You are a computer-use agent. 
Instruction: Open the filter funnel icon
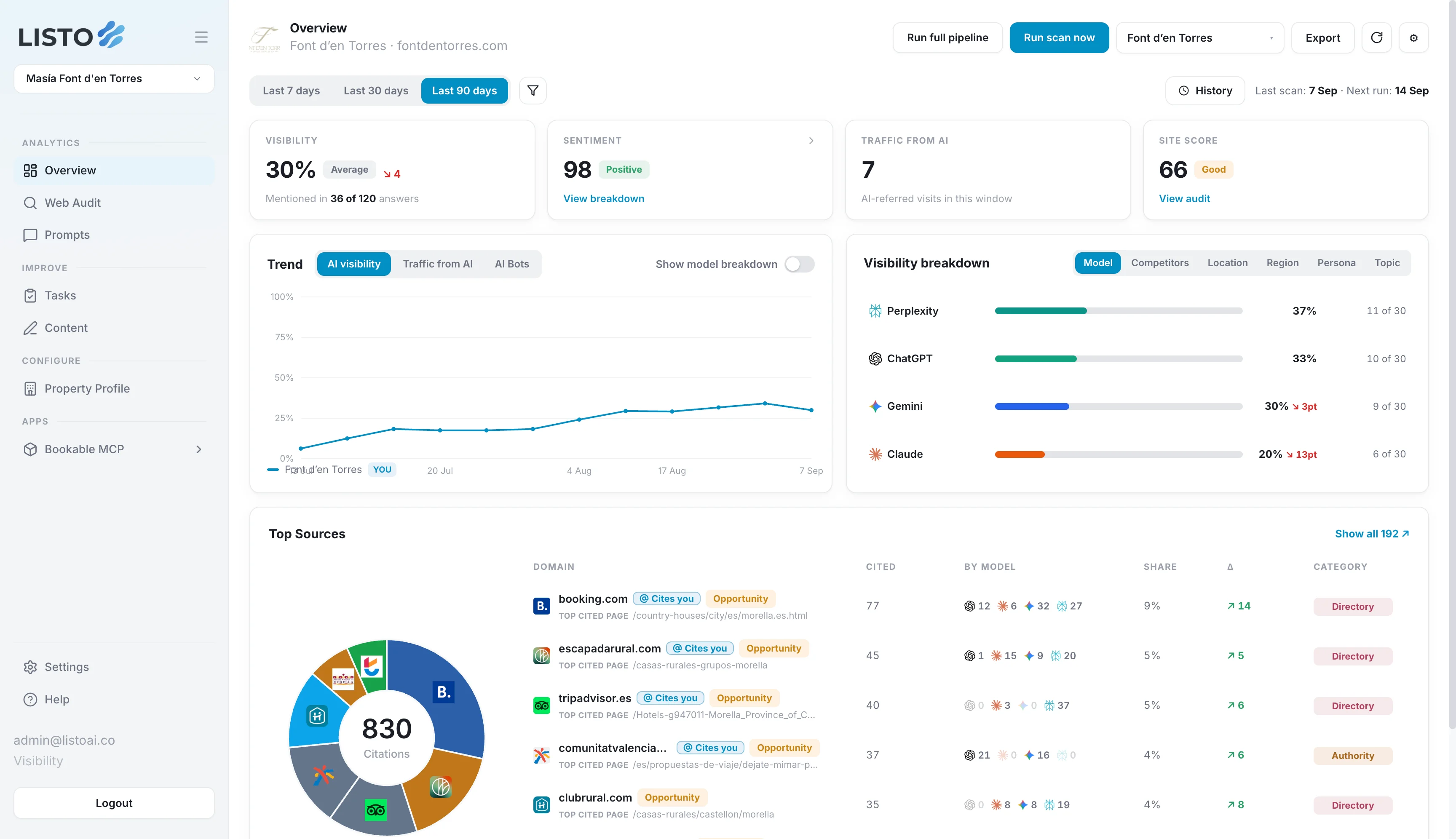click(533, 91)
